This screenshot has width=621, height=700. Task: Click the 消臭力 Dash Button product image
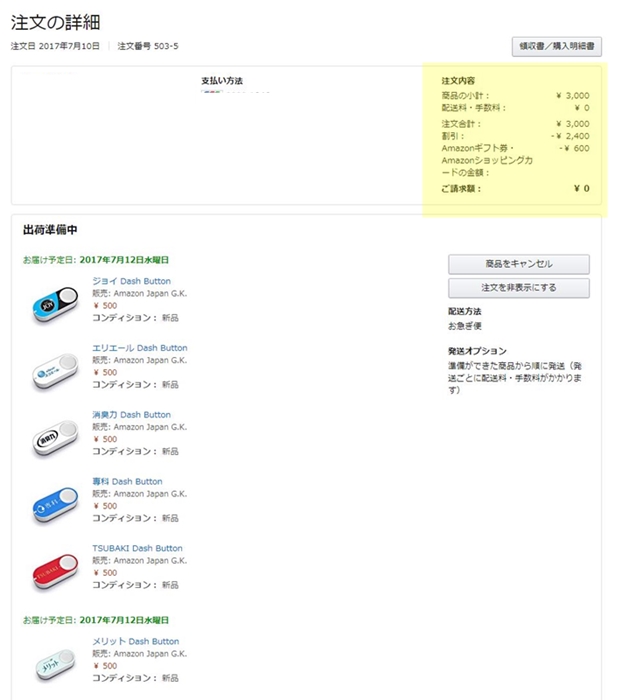point(55,438)
